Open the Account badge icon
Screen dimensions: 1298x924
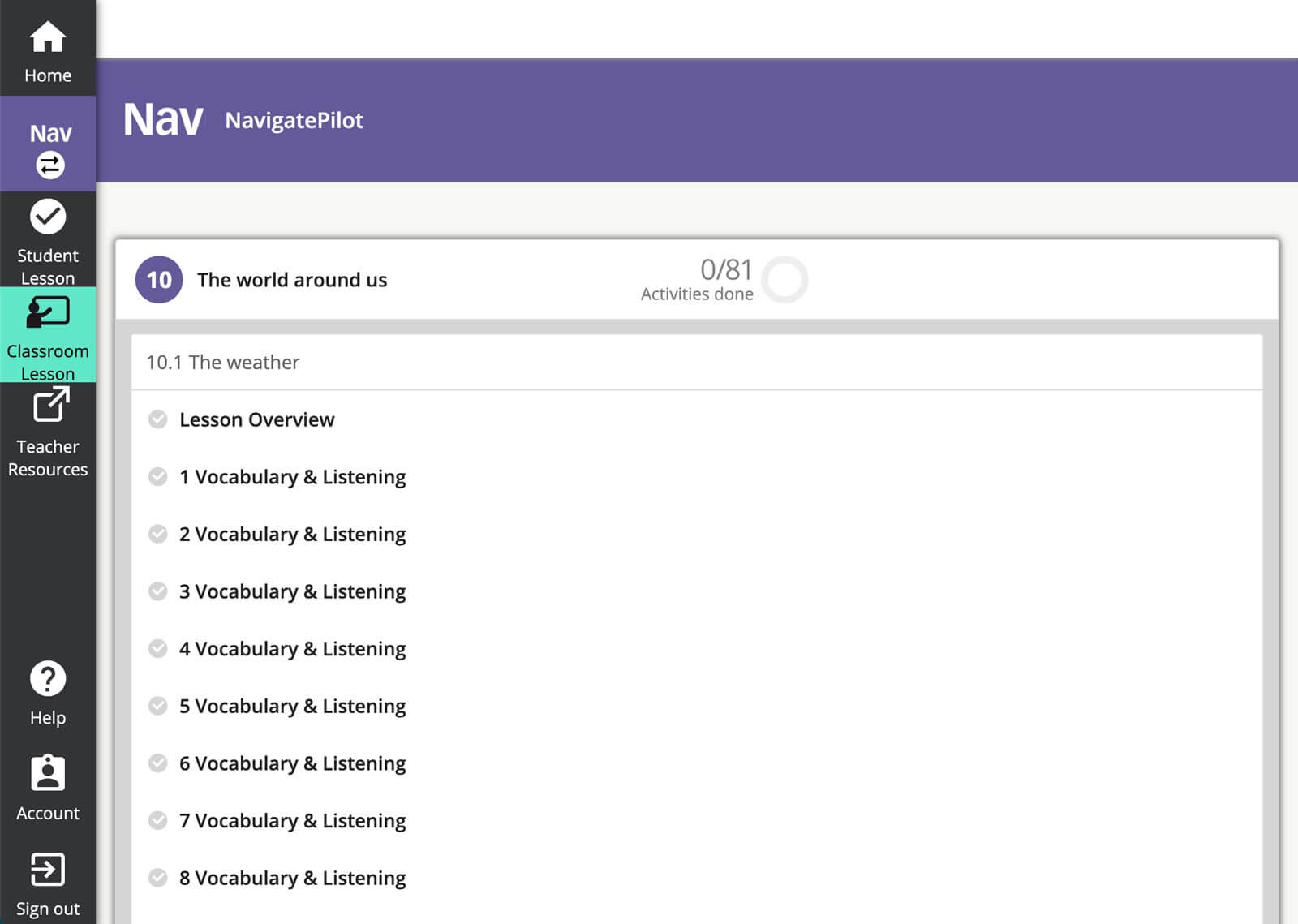47,773
